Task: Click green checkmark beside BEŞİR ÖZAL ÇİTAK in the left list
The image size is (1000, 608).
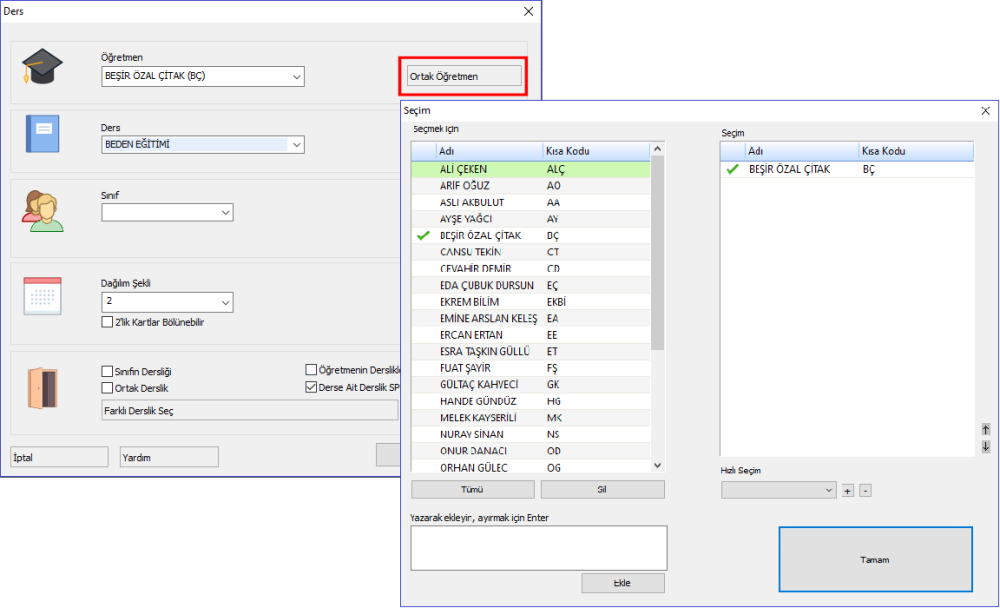Action: 423,235
